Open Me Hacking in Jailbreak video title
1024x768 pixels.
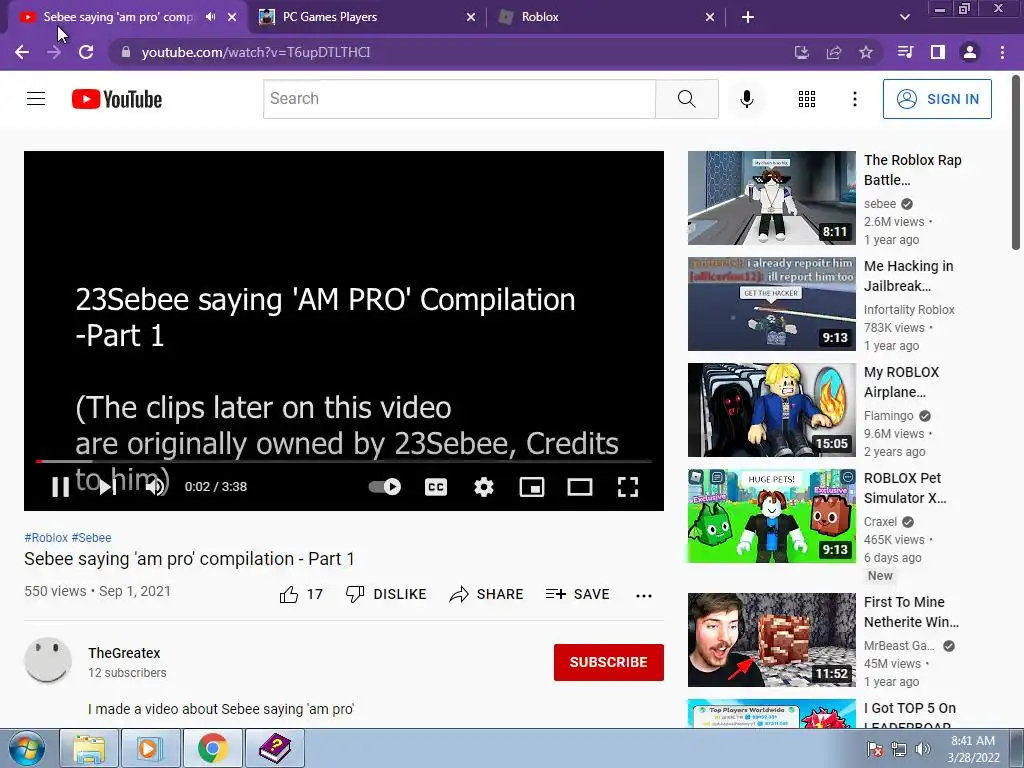908,276
